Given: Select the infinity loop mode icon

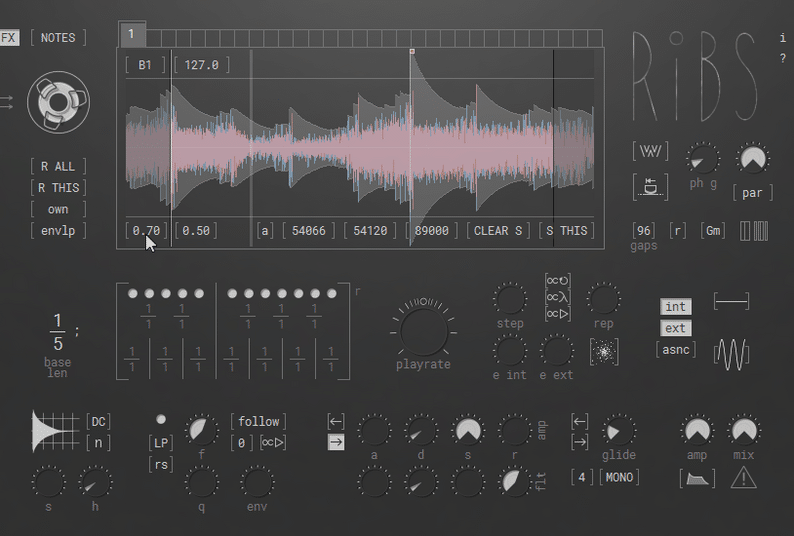Looking at the screenshot, I should [558, 281].
